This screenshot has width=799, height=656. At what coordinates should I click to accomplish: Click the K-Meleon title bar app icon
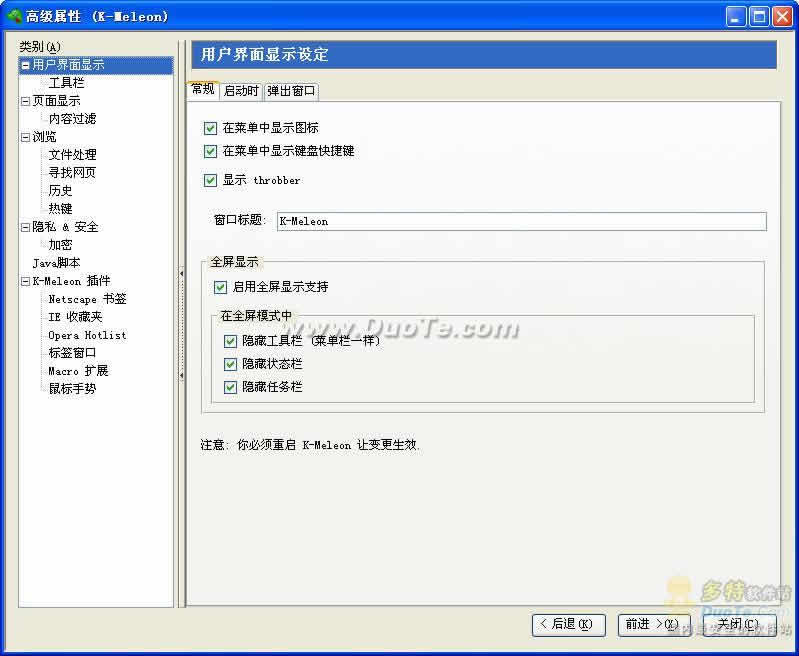13,16
